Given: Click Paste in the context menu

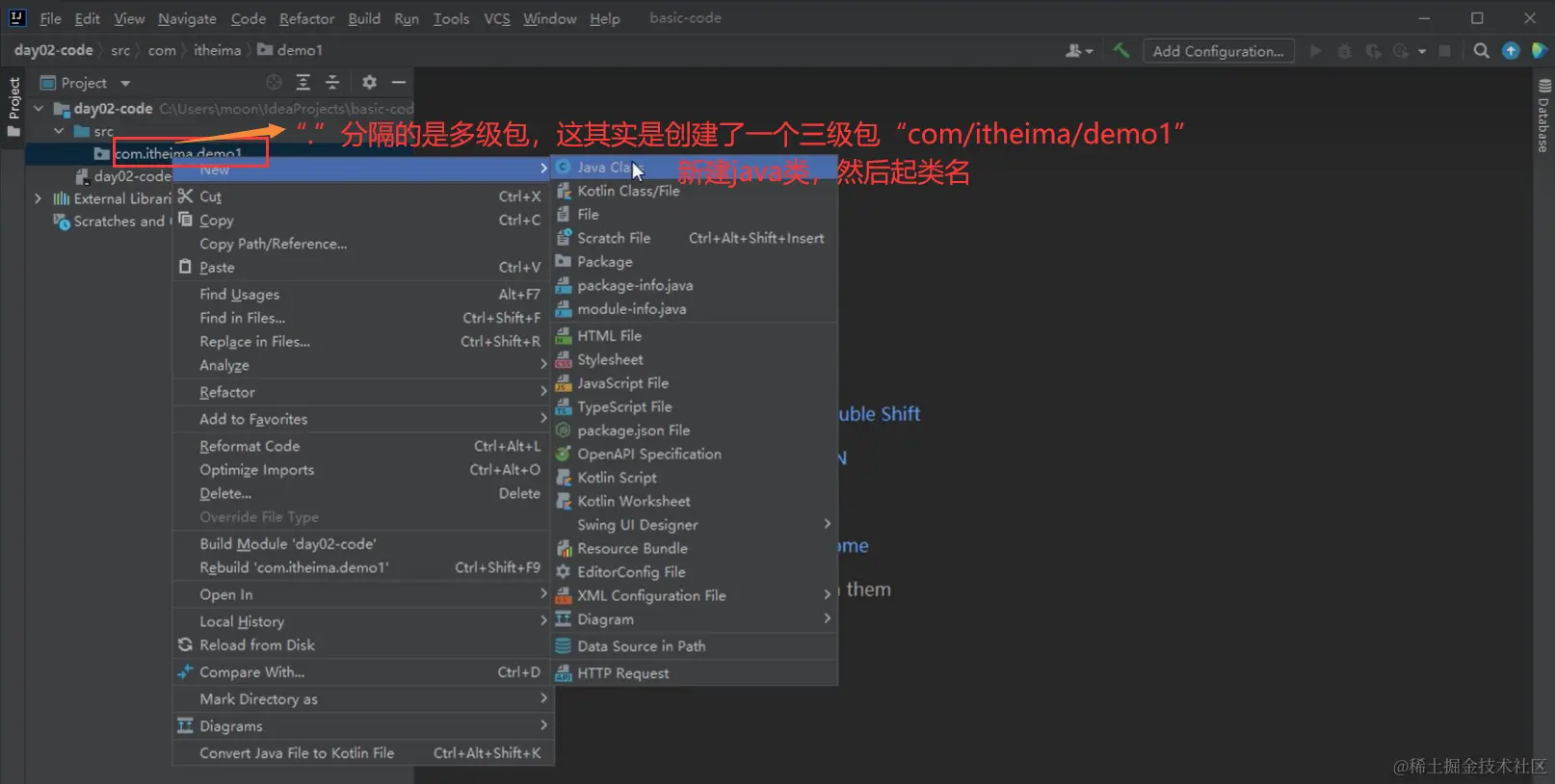Looking at the screenshot, I should (363, 268).
